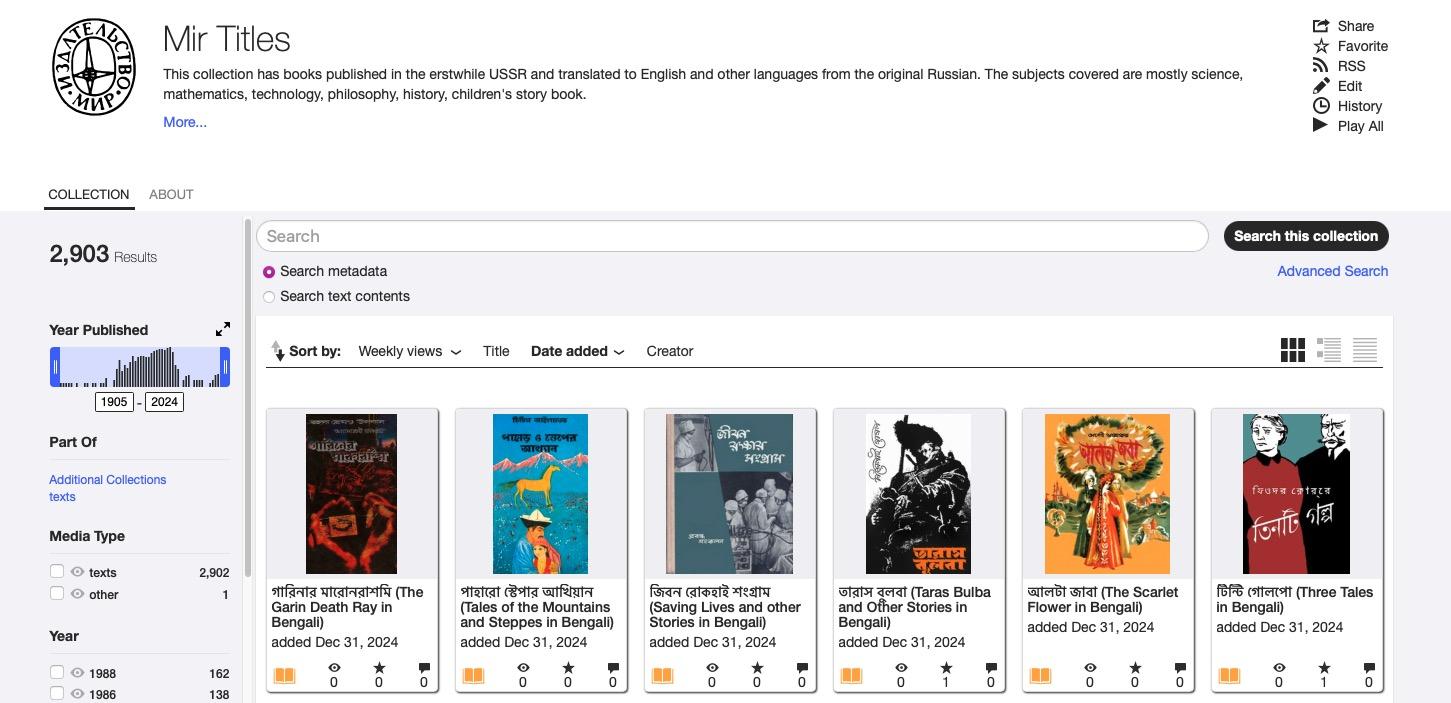Toggle the eye icon next to other
Viewport: 1451px width, 703px height.
pyautogui.click(x=77, y=594)
